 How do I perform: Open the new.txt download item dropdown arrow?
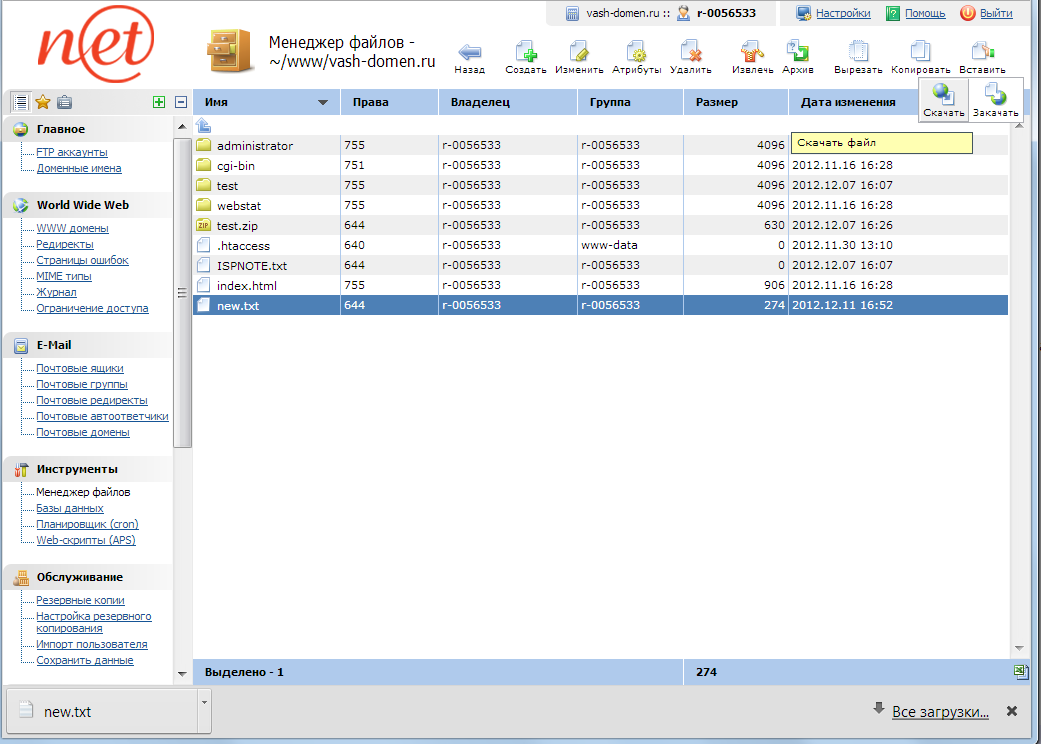[x=204, y=701]
